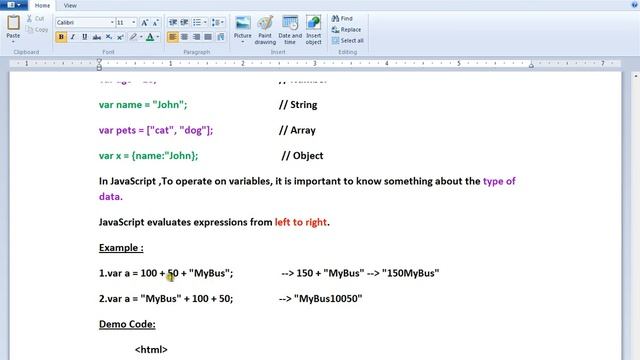Click the result "150MyBus"
Image resolution: width=640 pixels, height=360 pixels.
[x=411, y=273]
